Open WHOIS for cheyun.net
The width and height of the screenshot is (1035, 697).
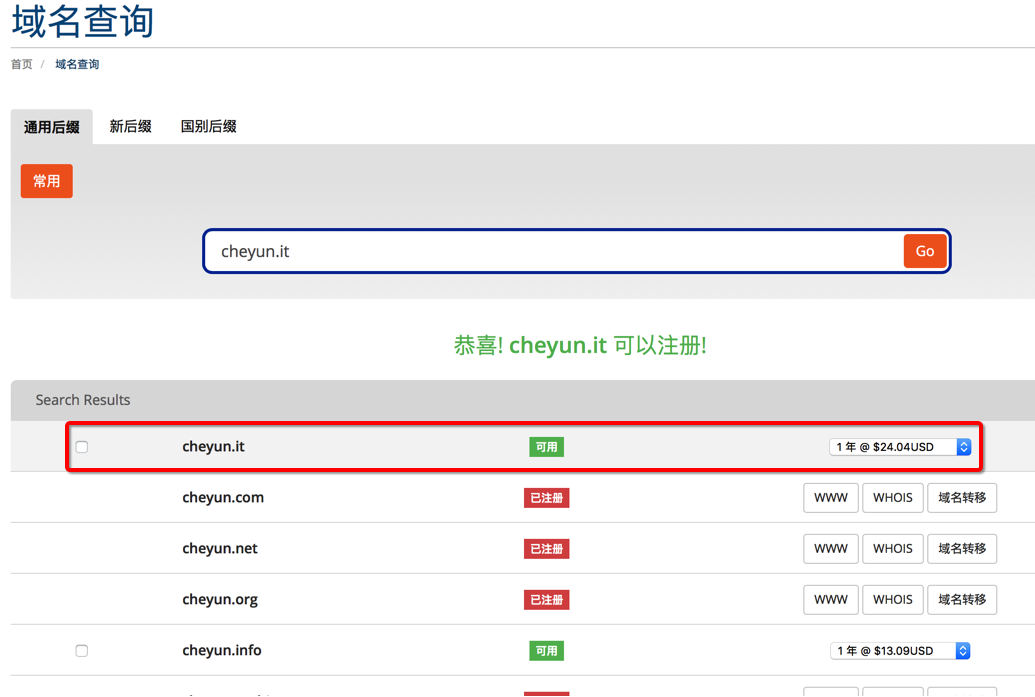click(892, 549)
